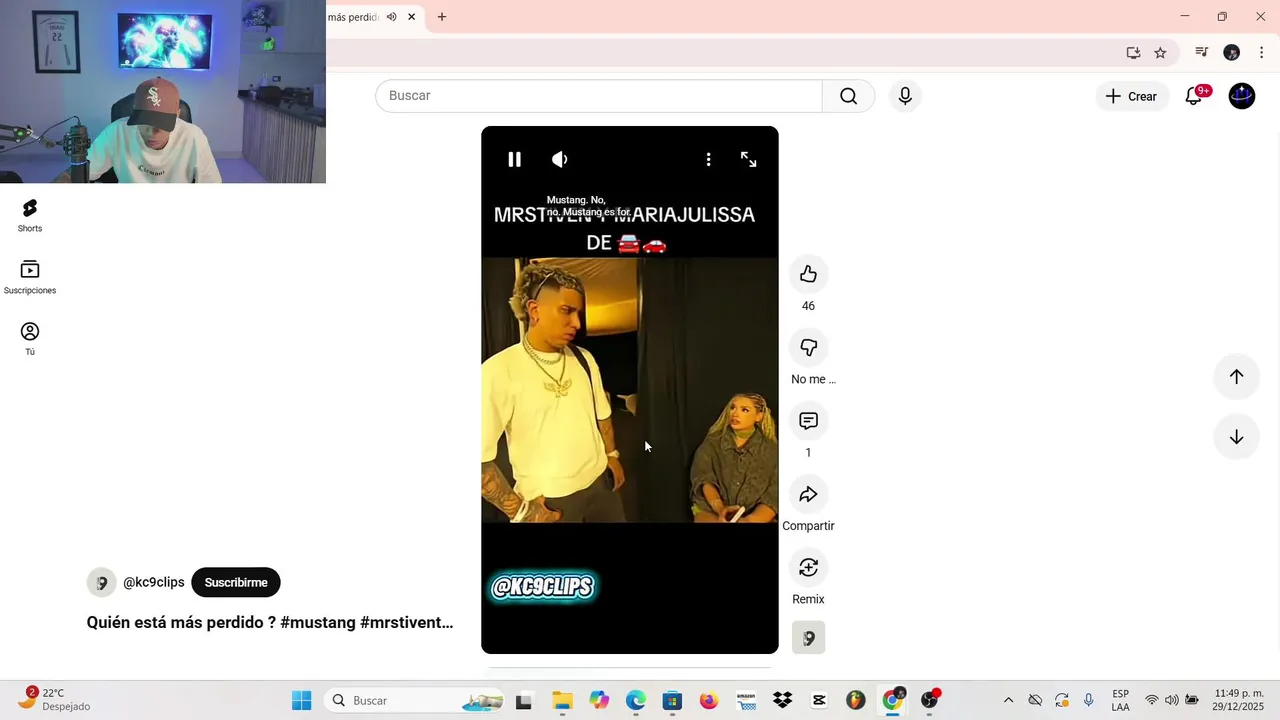
Task: Mute the Short's volume
Action: [x=560, y=159]
